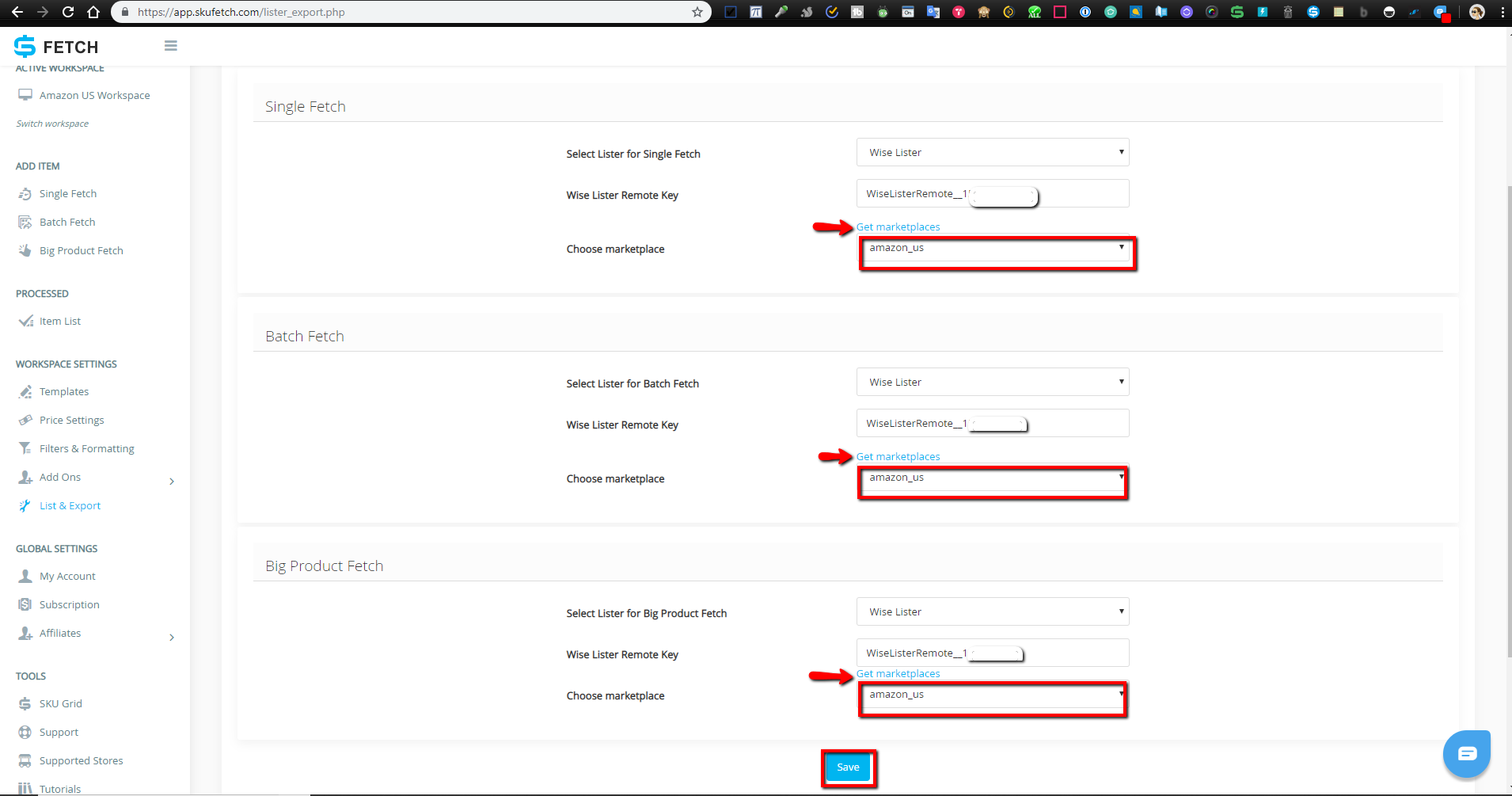The width and height of the screenshot is (1512, 796).
Task: Click the browser address bar URL
Action: 241,12
